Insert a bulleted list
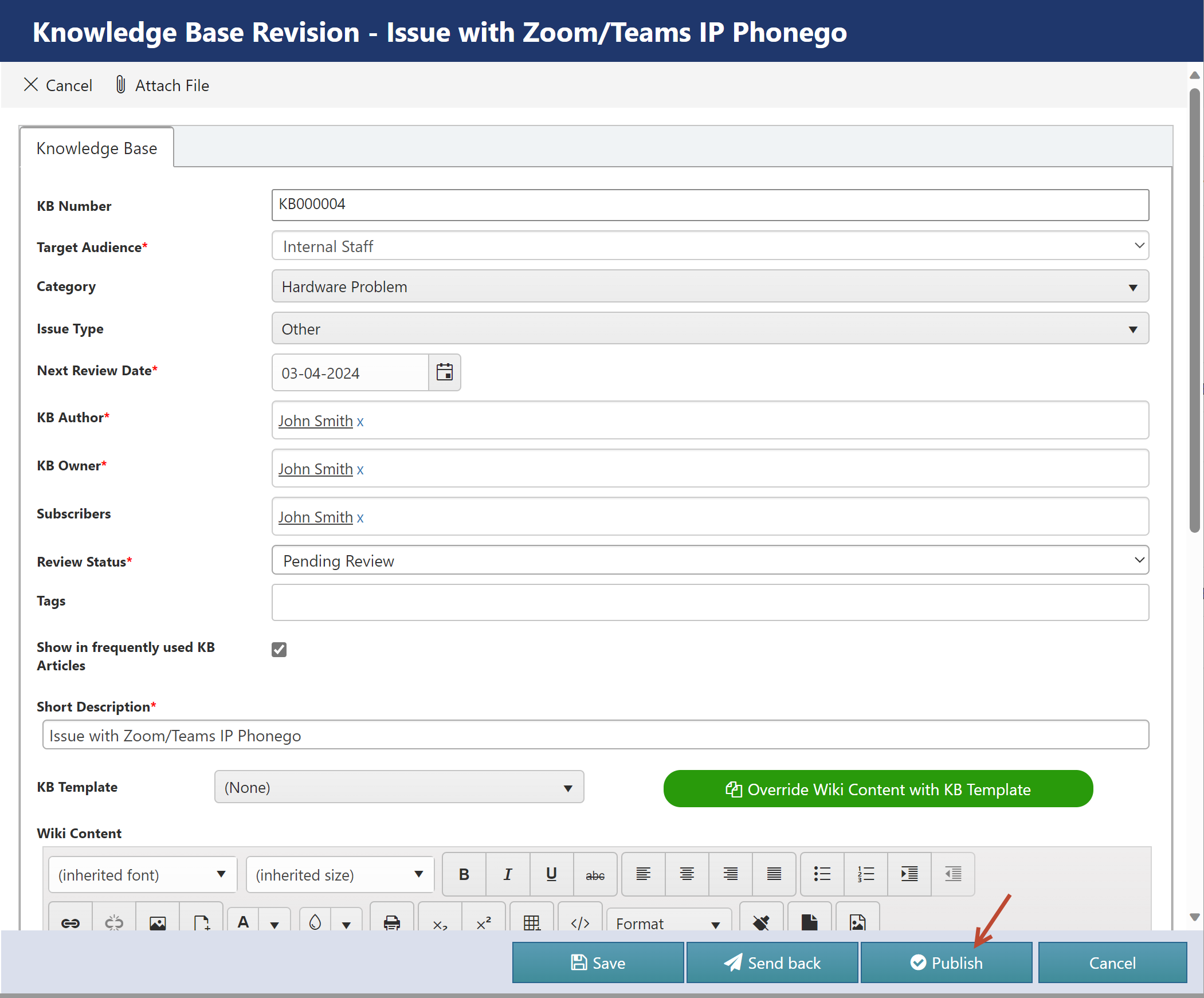 pyautogui.click(x=822, y=874)
